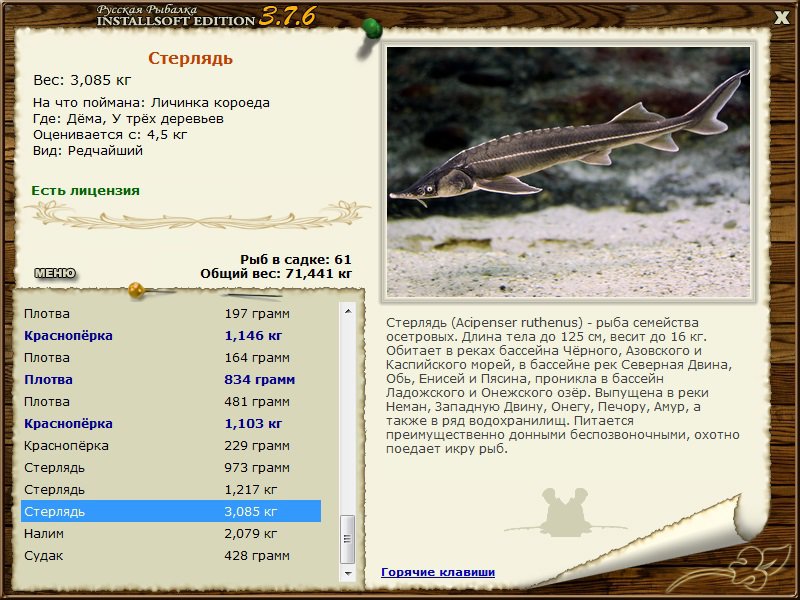
Task: Click the Личинка короеда bait line
Action: click(152, 103)
